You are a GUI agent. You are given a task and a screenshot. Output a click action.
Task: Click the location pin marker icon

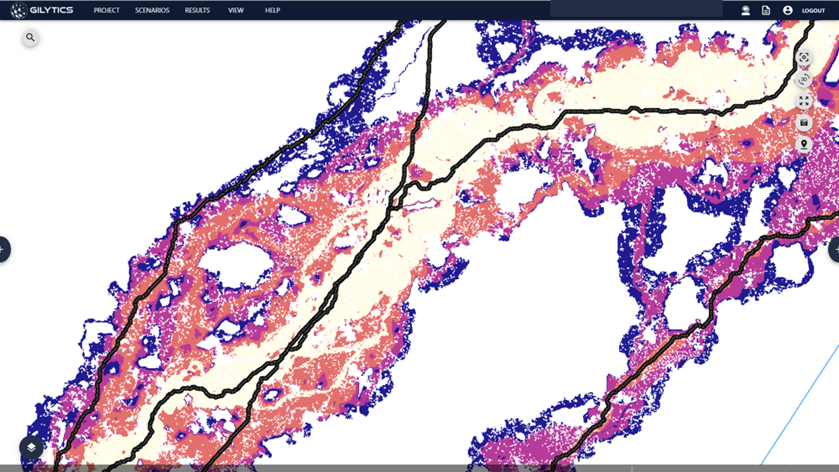click(x=804, y=144)
